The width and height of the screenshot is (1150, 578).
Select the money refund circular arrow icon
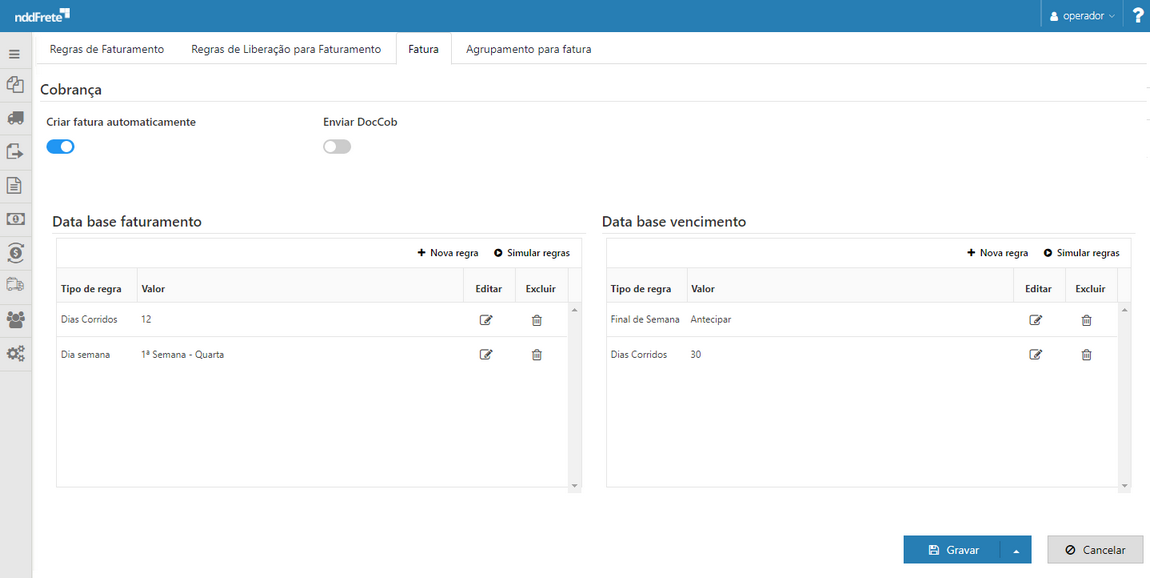14,252
